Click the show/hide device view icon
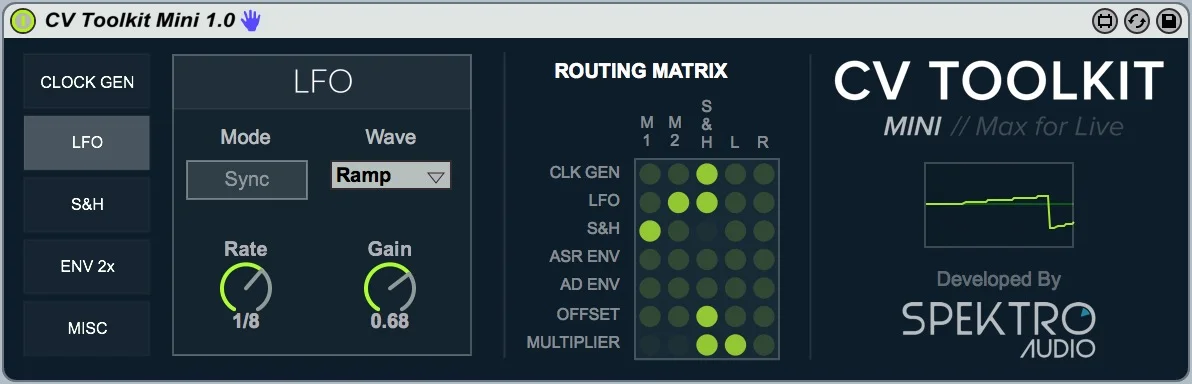Screen dimensions: 1192x384 pyautogui.click(x=1105, y=21)
